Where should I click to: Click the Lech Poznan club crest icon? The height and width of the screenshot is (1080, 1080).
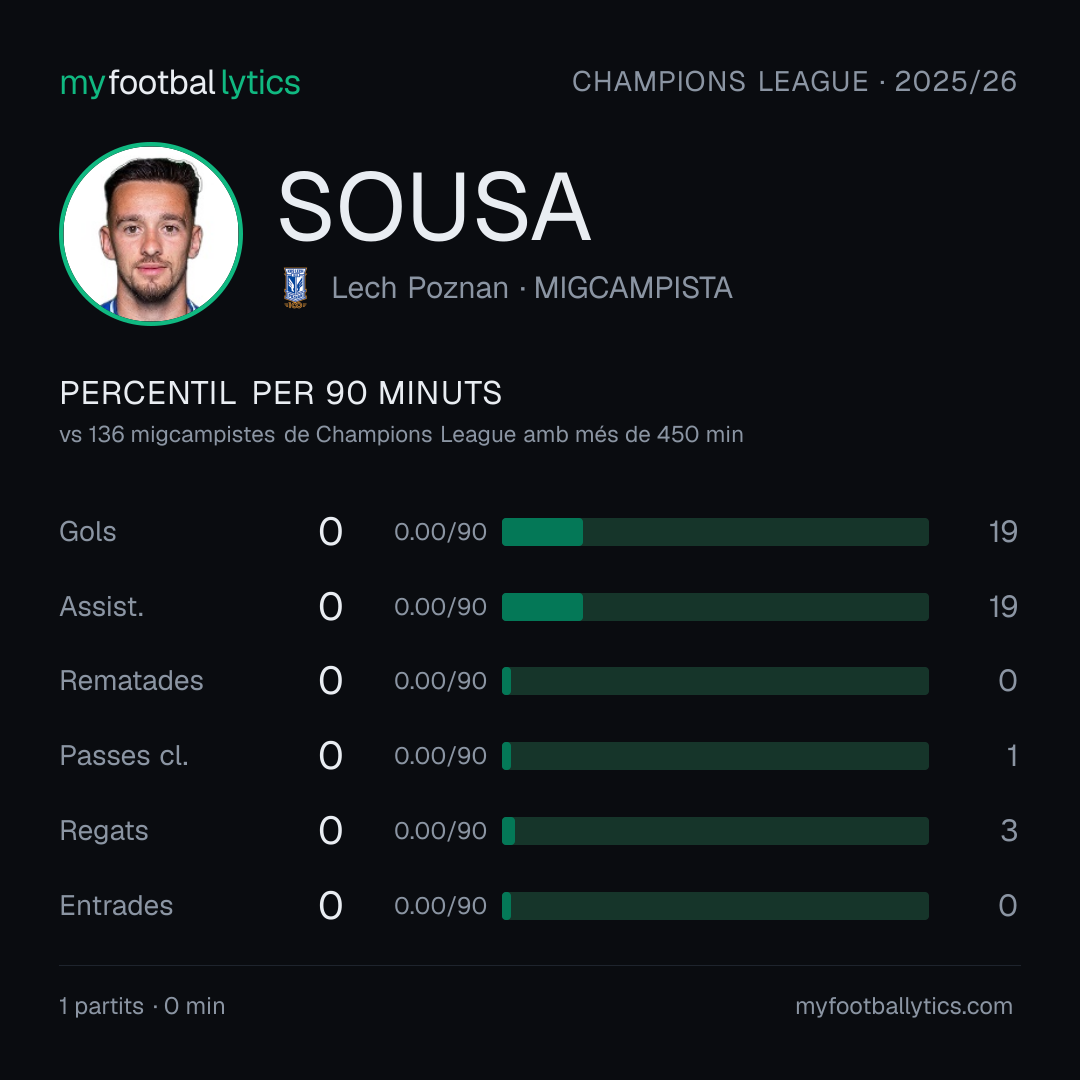pos(295,288)
